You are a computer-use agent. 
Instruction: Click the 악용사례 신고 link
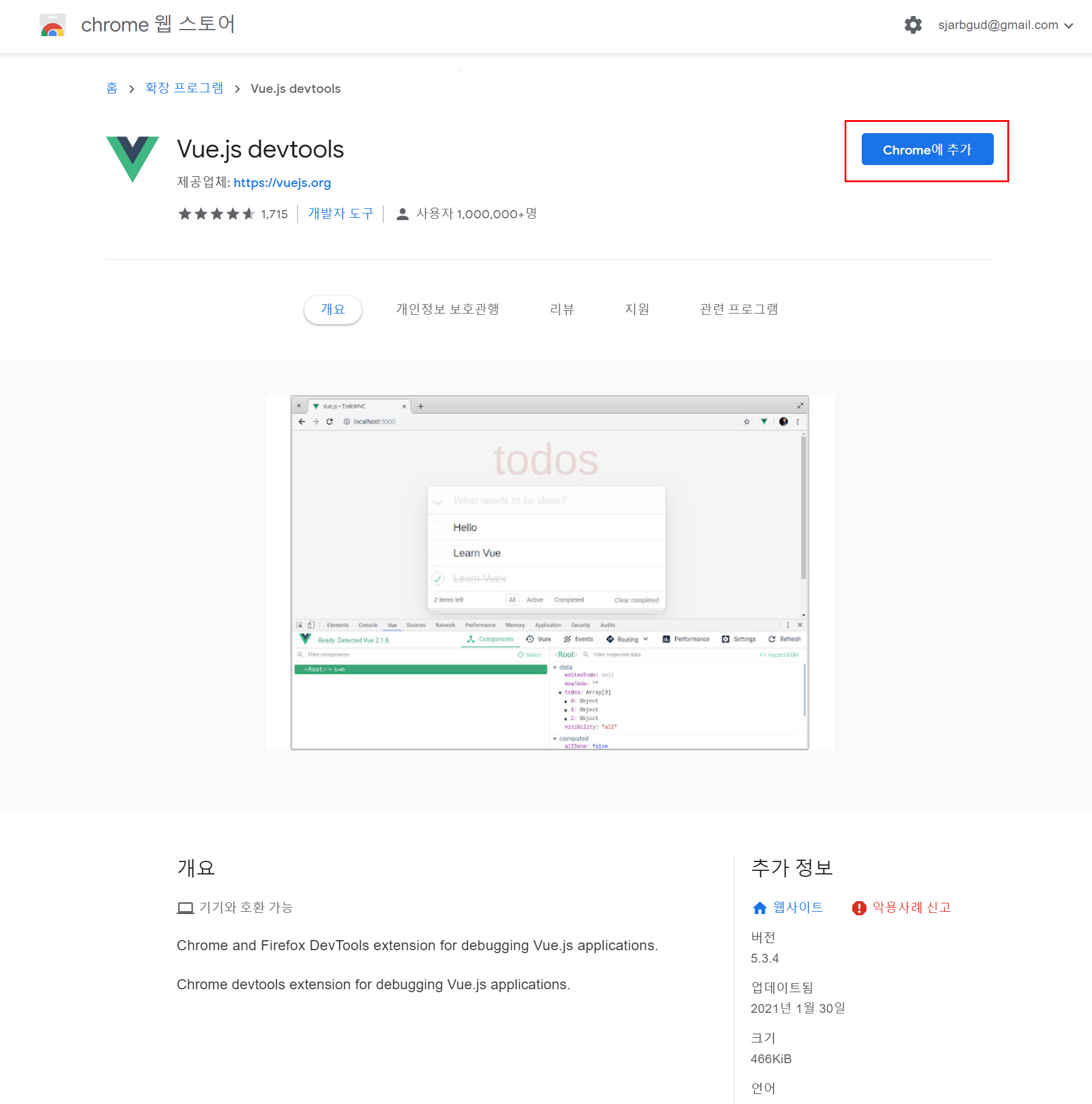tap(911, 907)
